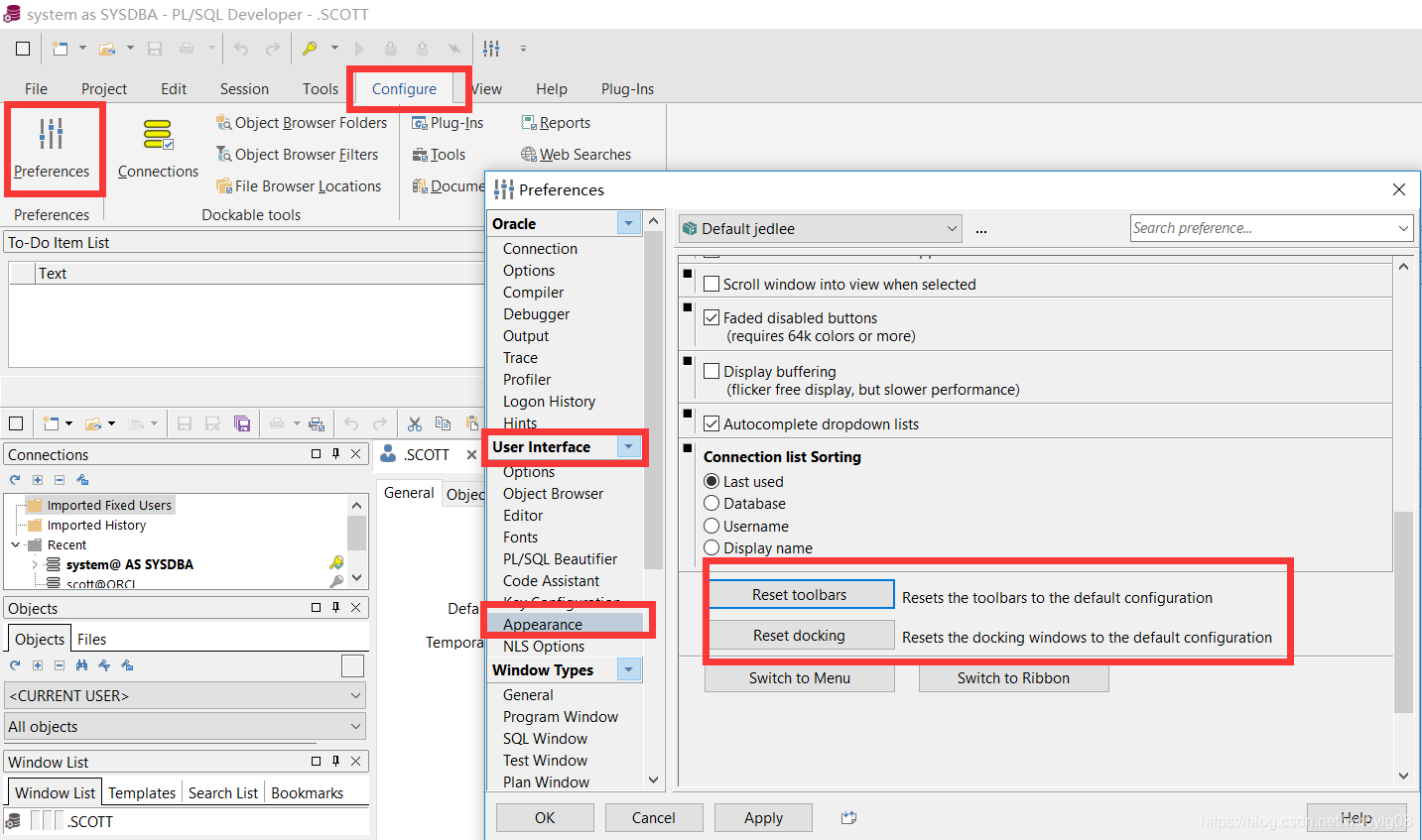The width and height of the screenshot is (1422, 840).
Task: Open the Session menu
Action: pos(244,88)
